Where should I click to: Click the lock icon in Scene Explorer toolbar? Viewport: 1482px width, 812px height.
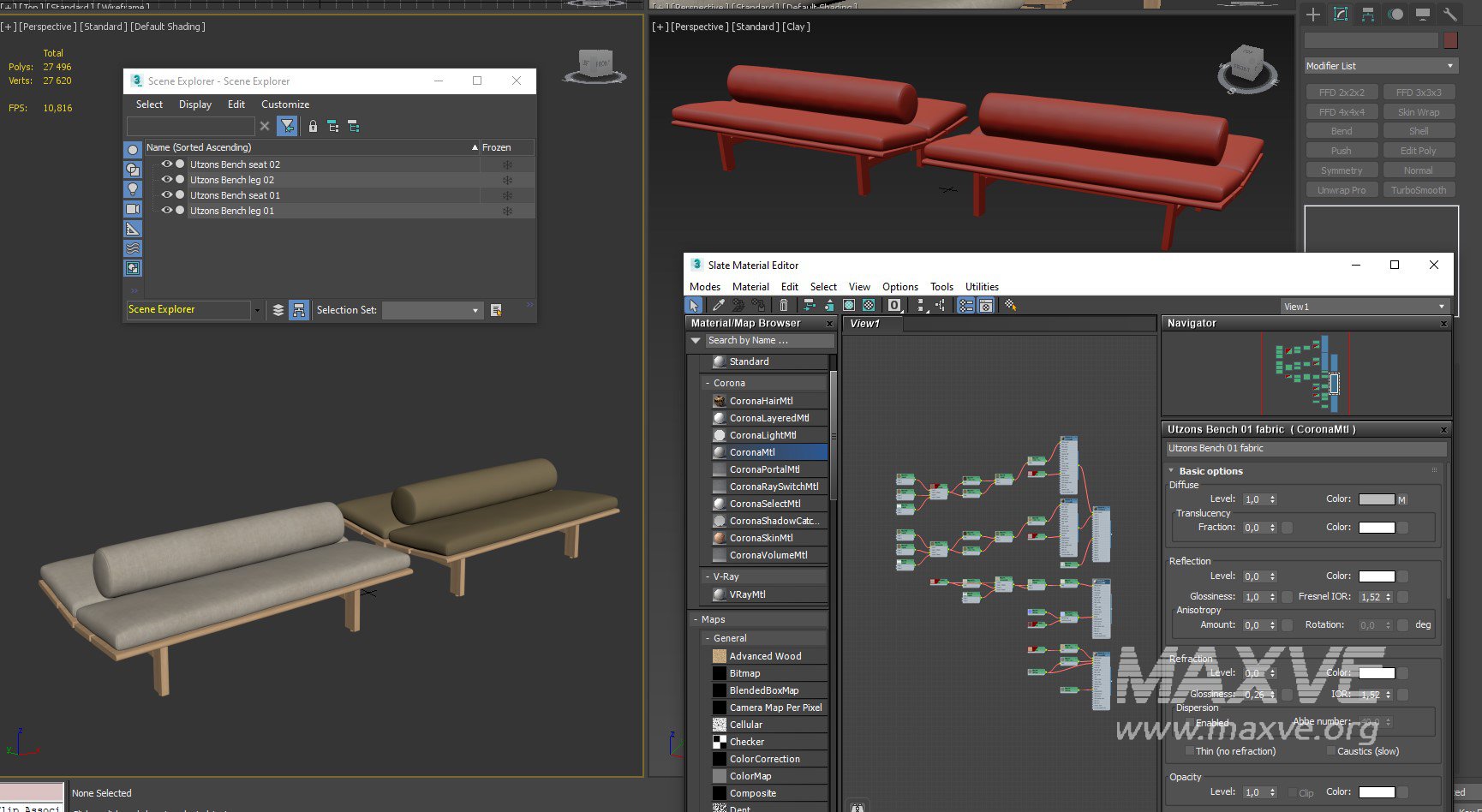313,127
